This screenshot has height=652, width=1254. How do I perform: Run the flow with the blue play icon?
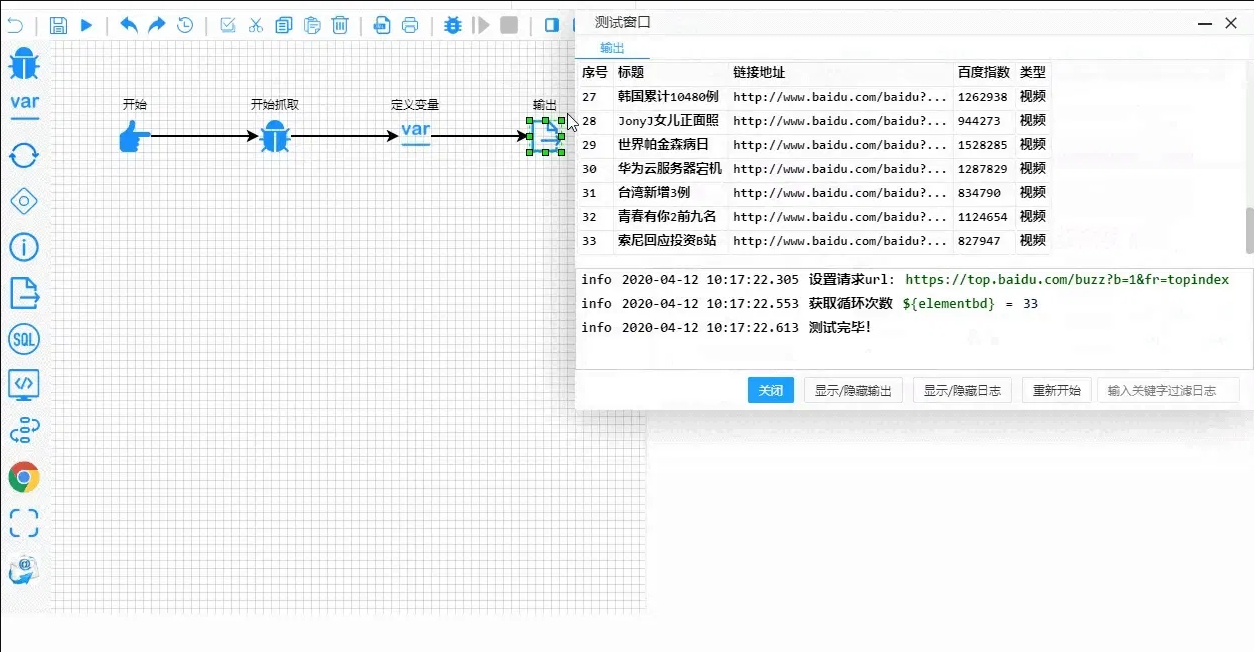click(x=86, y=25)
